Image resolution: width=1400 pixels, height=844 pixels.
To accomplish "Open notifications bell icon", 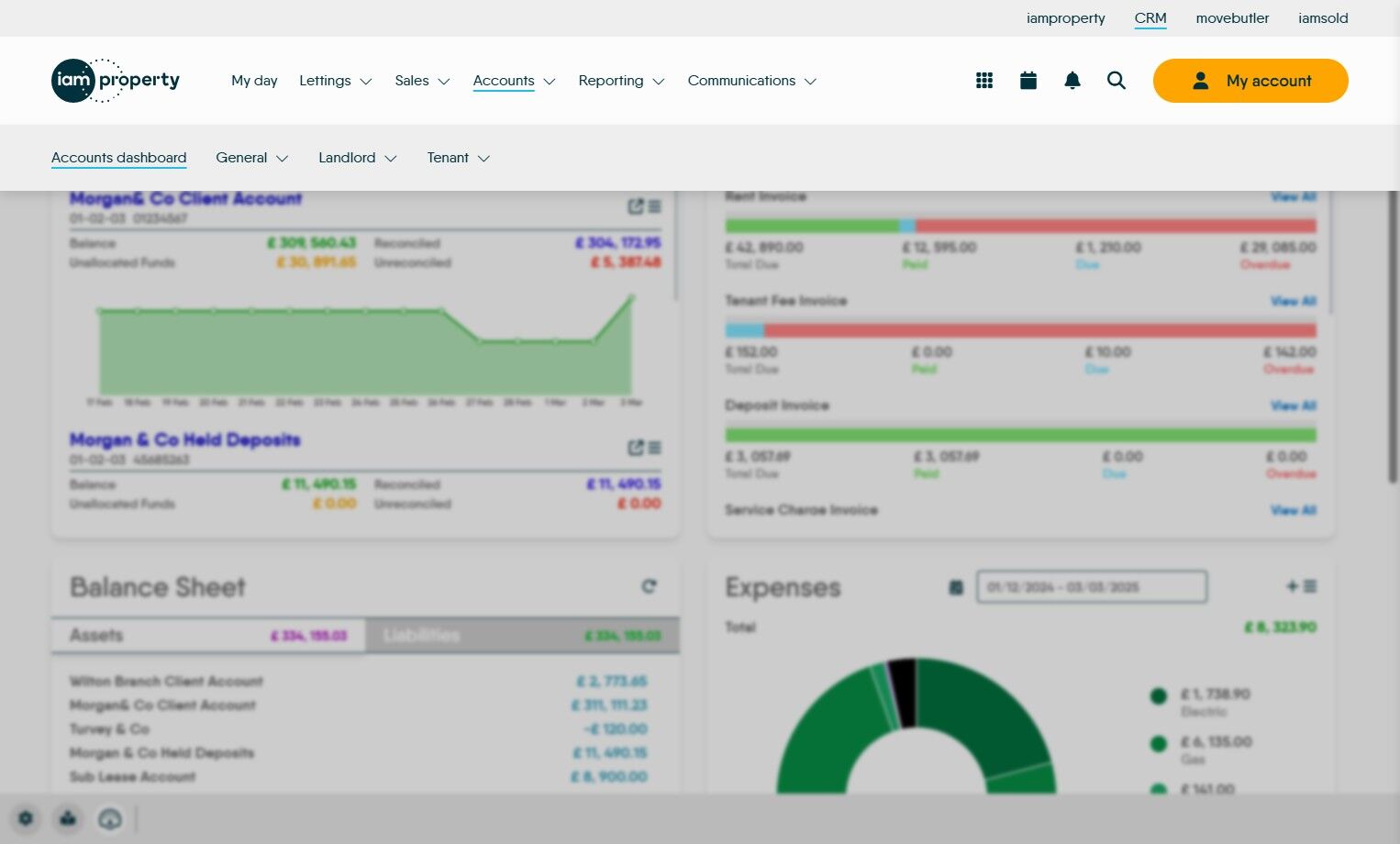I will click(1072, 81).
